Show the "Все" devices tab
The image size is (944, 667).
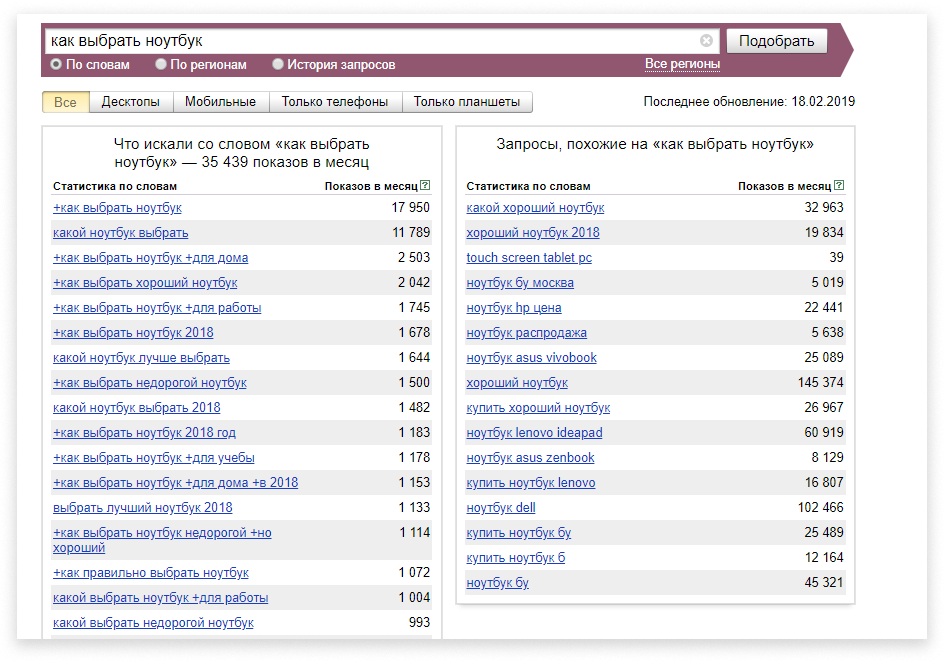(65, 102)
